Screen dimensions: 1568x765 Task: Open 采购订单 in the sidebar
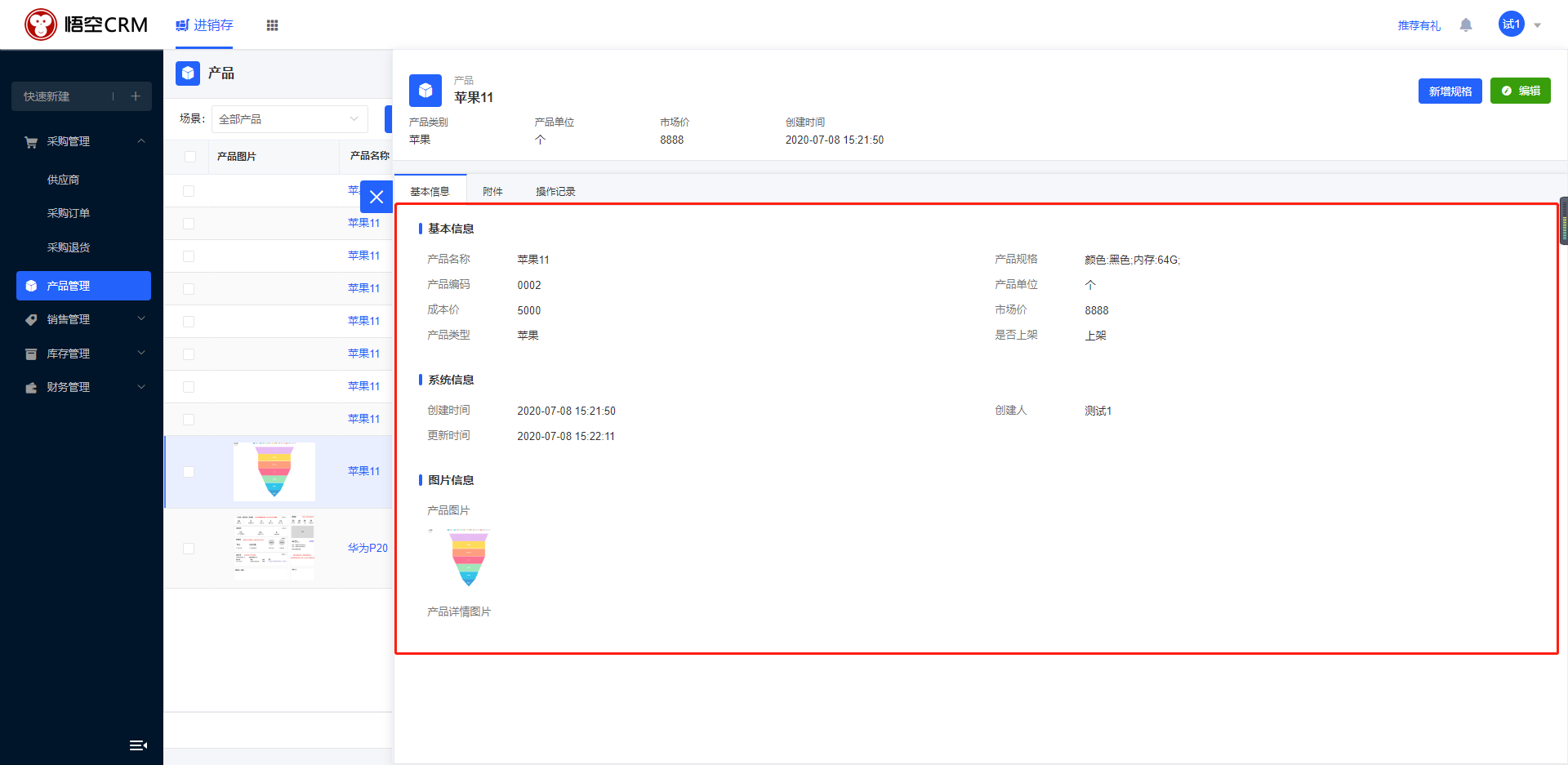[69, 213]
